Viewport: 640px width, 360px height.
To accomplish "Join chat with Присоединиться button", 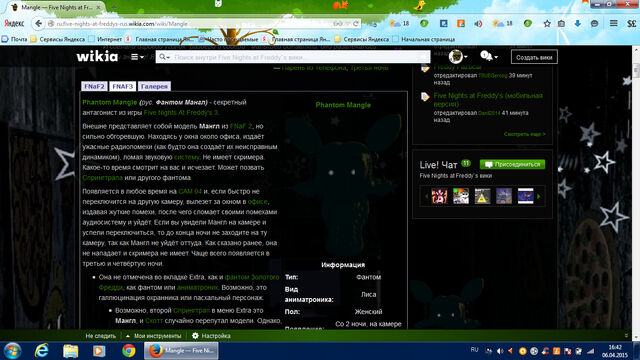I will point(512,164).
